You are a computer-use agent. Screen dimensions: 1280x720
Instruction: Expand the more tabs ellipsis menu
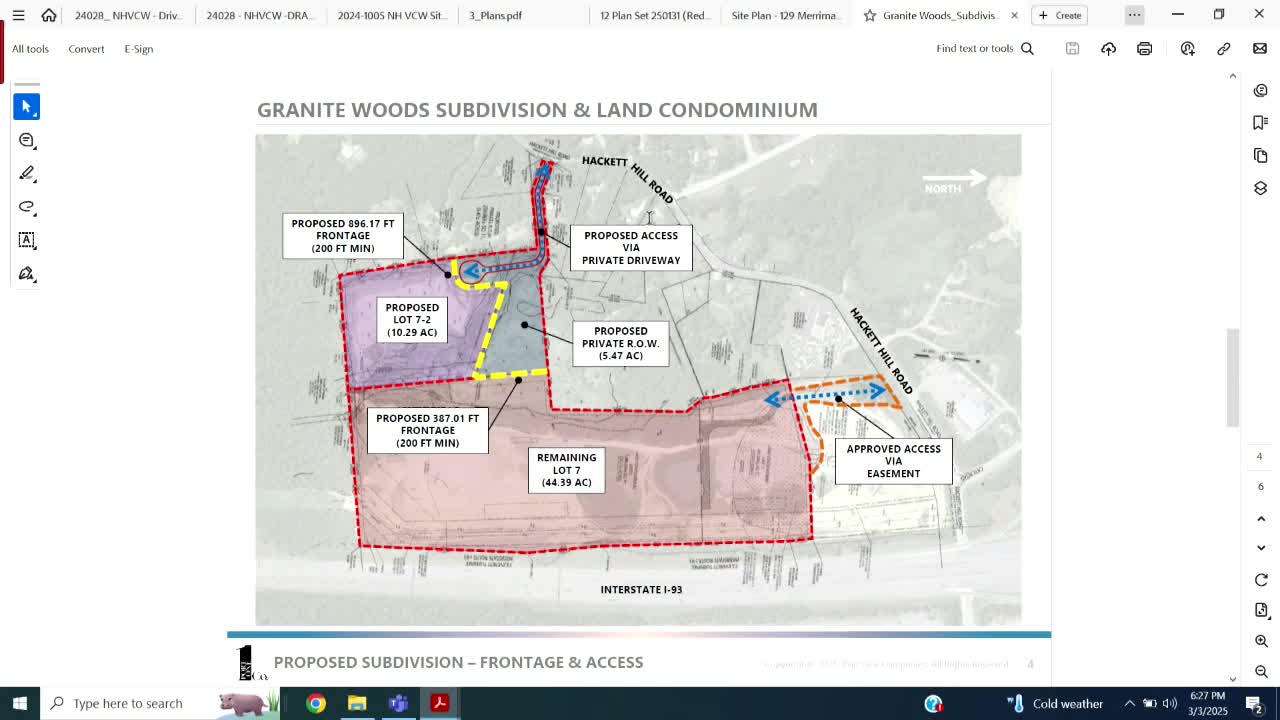1134,15
